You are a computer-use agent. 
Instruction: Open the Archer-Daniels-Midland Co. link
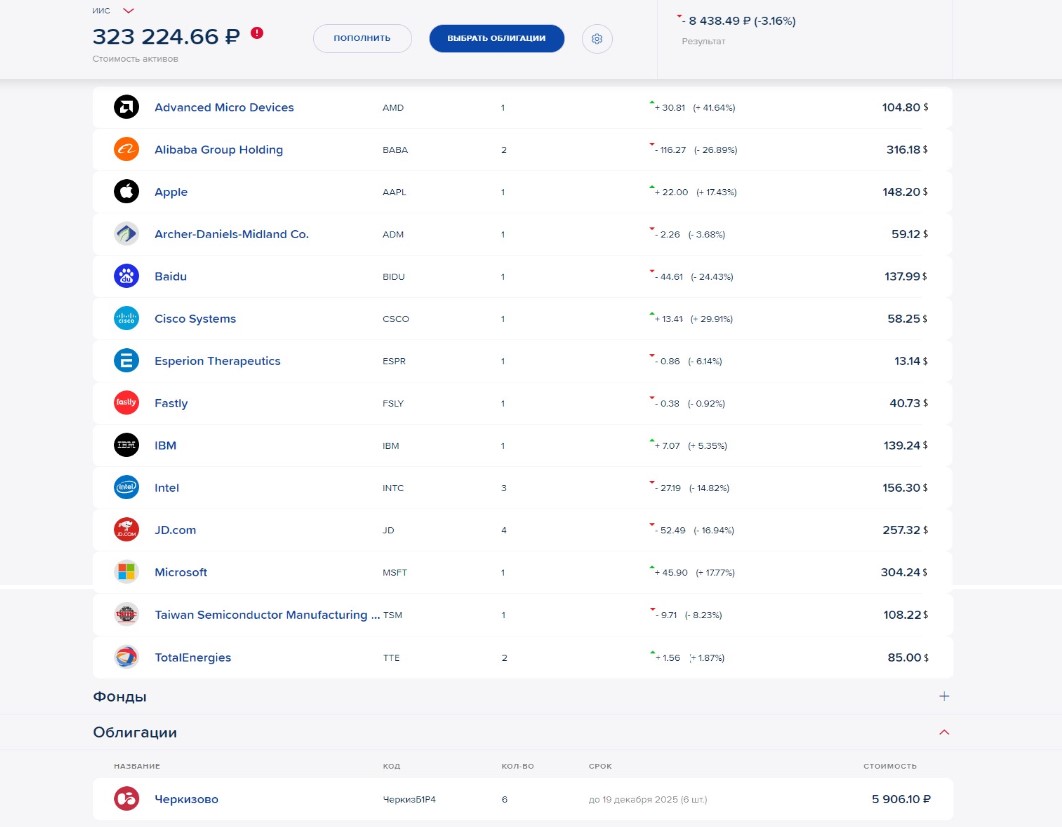tap(232, 234)
